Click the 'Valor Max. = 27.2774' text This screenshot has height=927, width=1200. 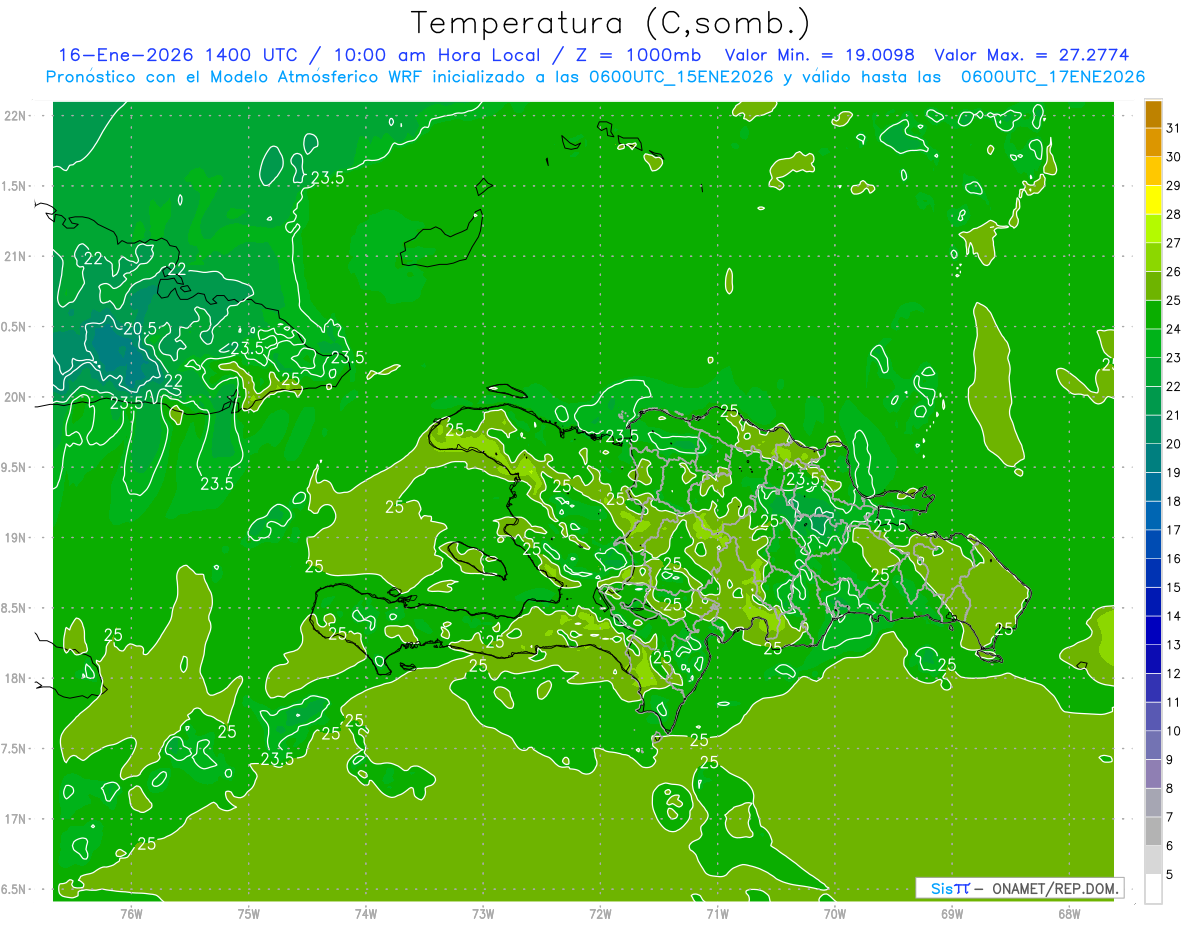(1031, 55)
